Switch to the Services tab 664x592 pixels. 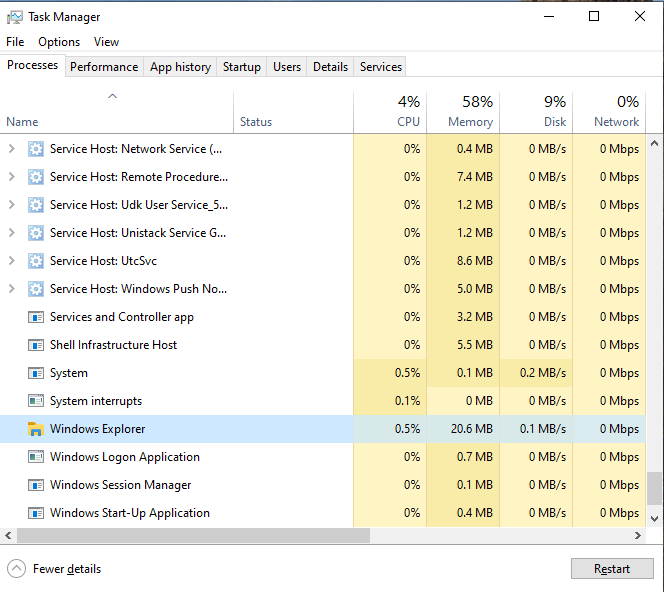click(x=381, y=67)
